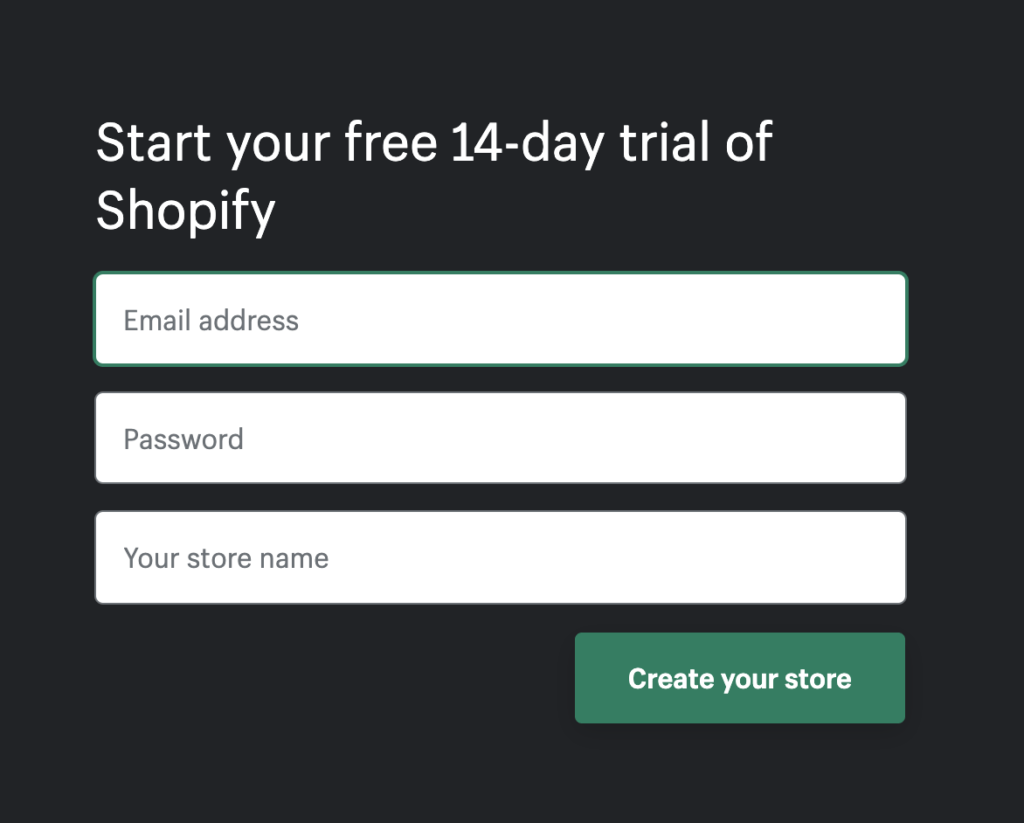Image resolution: width=1024 pixels, height=823 pixels.
Task: Select the Your store name field
Action: (500, 558)
